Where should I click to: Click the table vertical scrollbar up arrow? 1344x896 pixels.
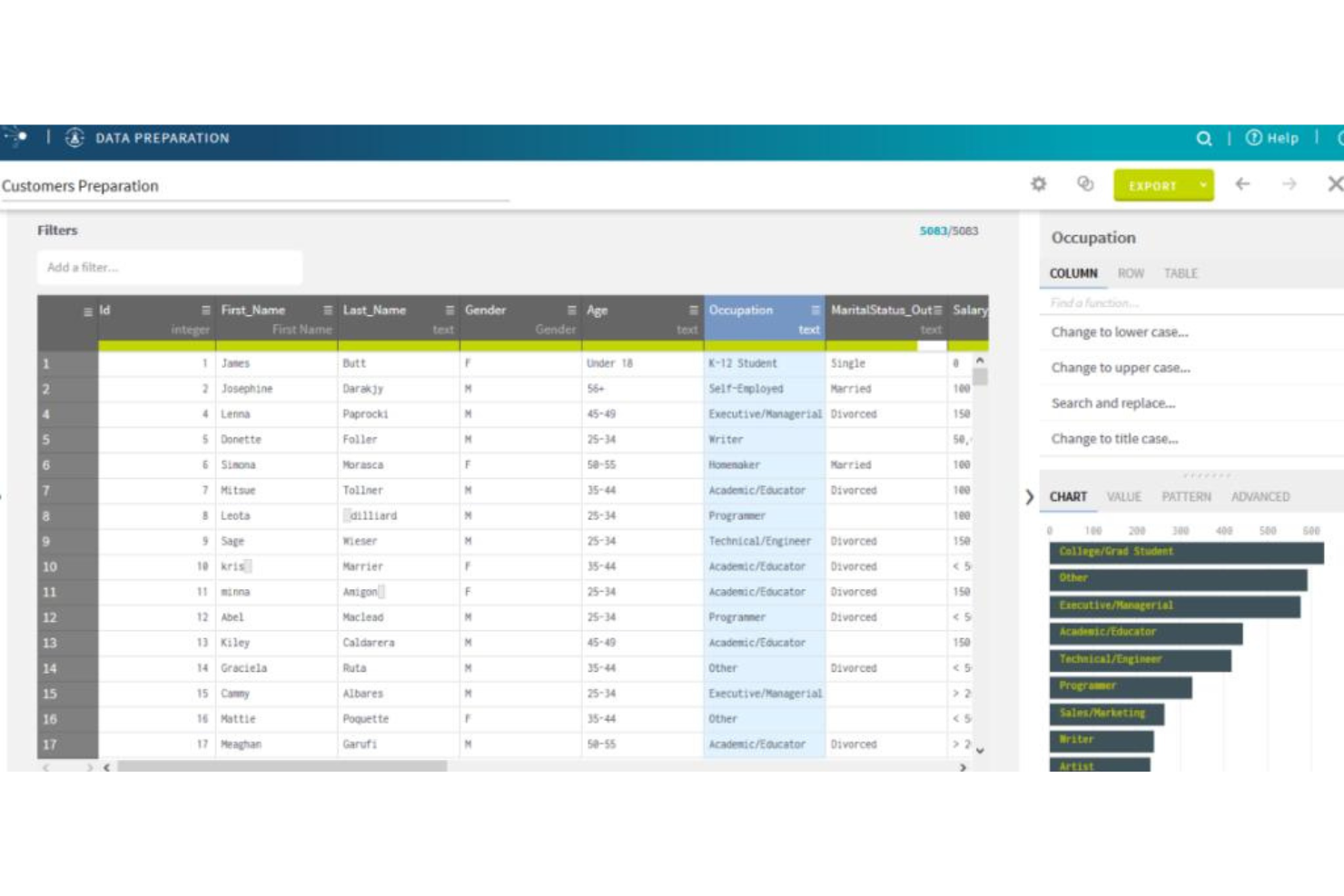tap(980, 360)
